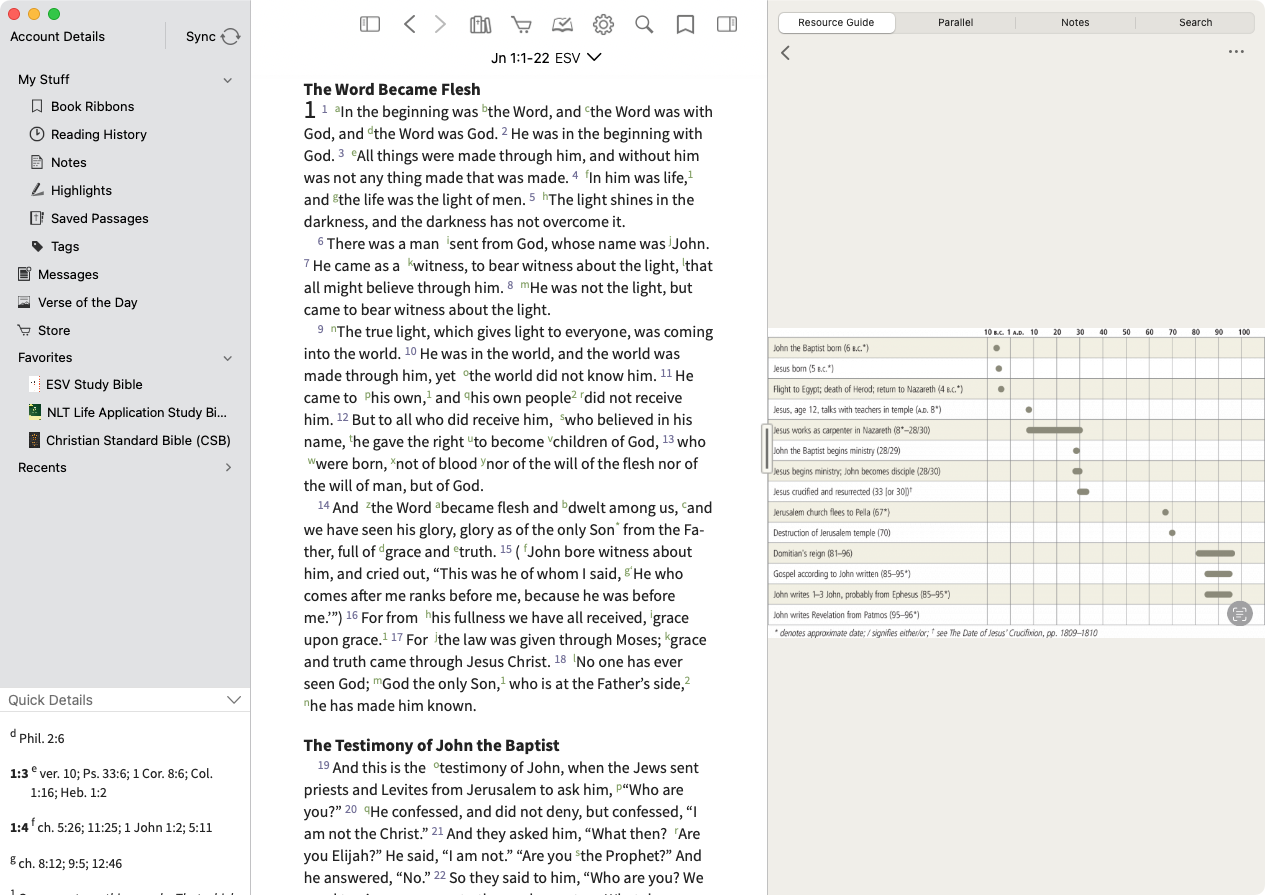
Task: Open NLT Life Application Study Bible favorite
Action: pyautogui.click(x=136, y=412)
